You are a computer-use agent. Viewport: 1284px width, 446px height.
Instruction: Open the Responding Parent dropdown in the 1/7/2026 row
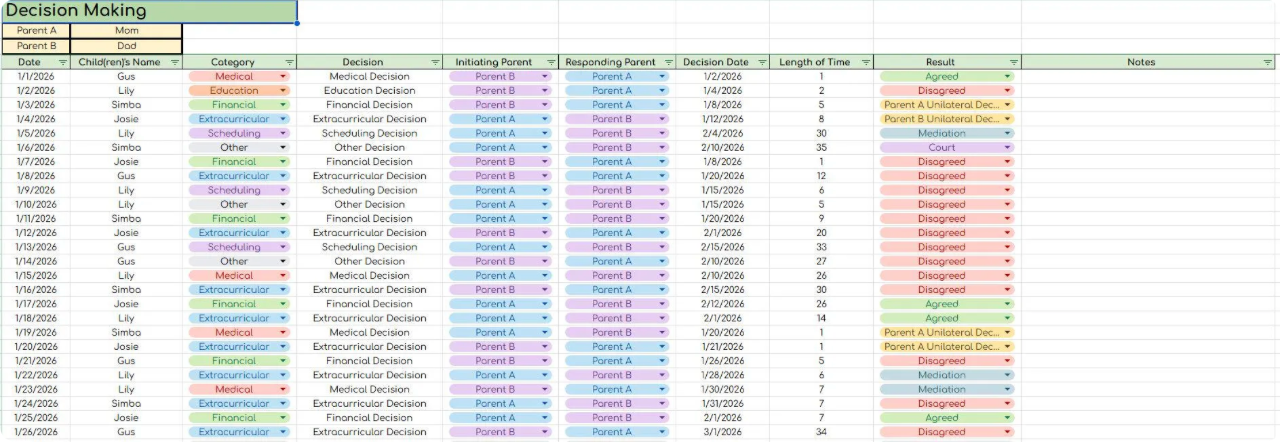tap(661, 162)
